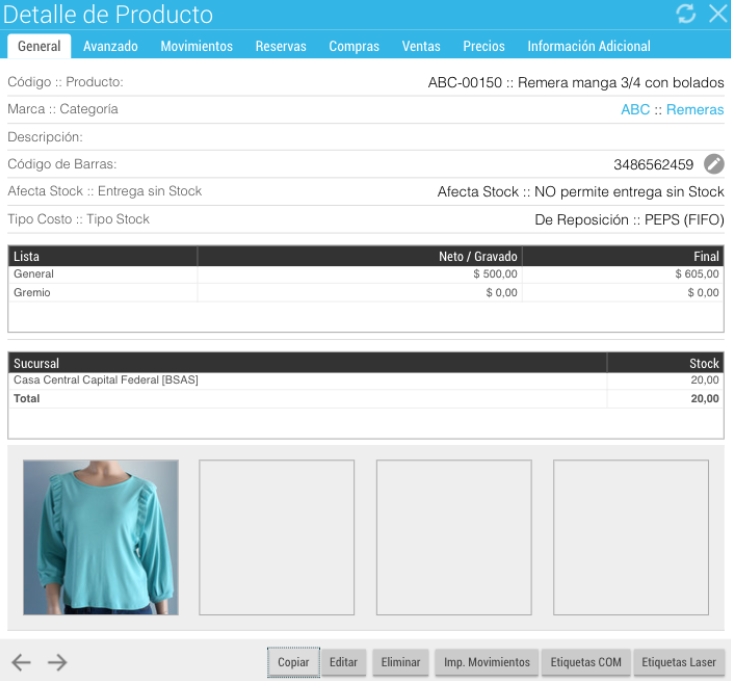
Task: Click the Neto / Gravado column header
Action: 360,256
